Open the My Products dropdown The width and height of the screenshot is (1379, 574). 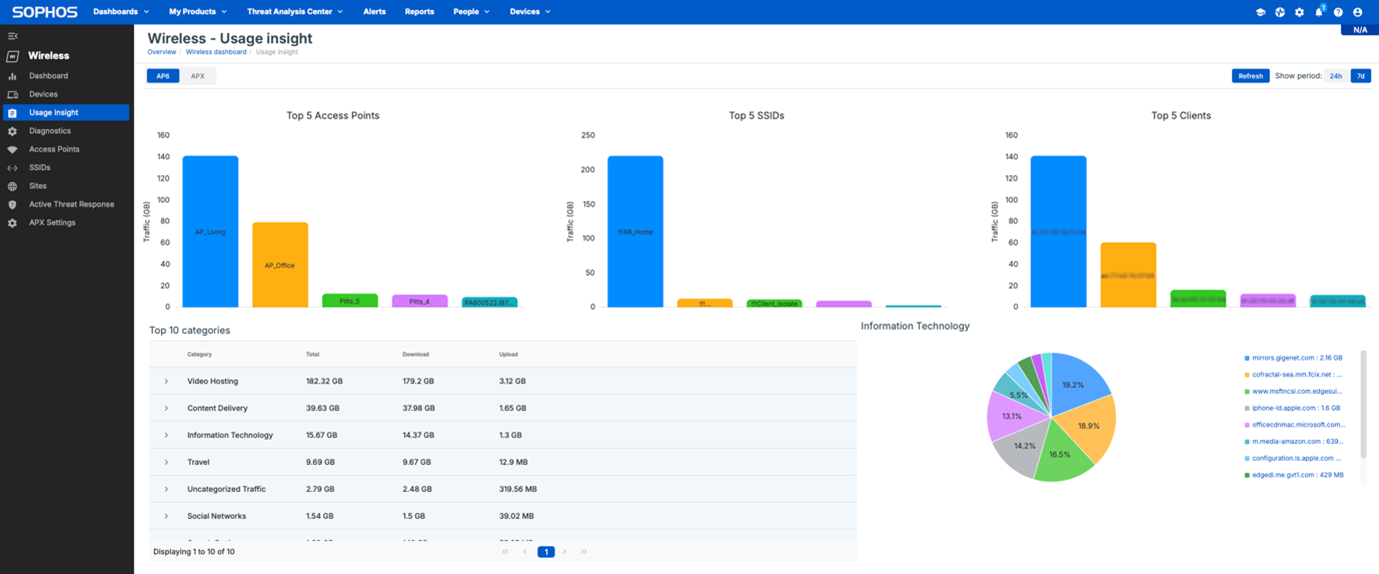[197, 12]
